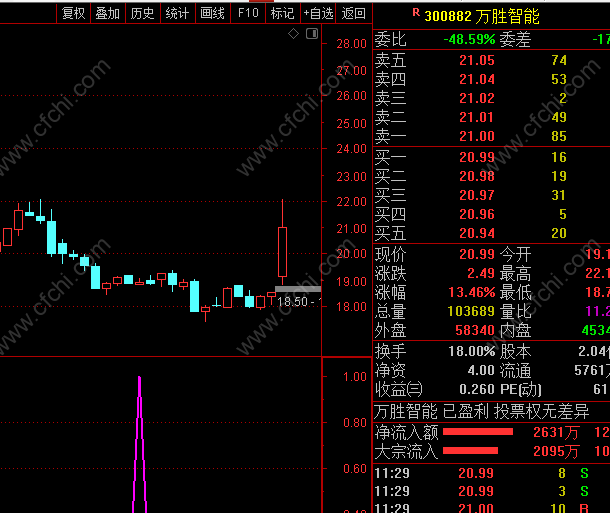
Task: Click the 复权 toolbar button
Action: (74, 14)
